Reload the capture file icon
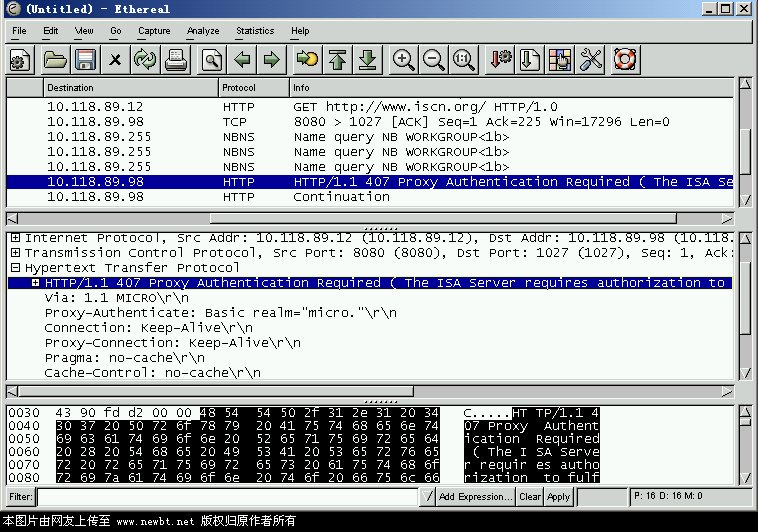 (x=145, y=60)
